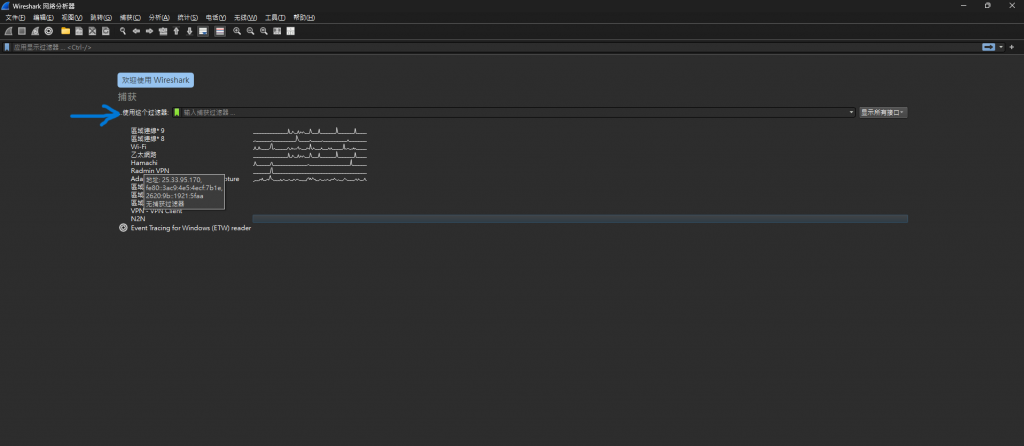The image size is (1024, 446).
Task: Reset text to normal size
Action: 264,31
